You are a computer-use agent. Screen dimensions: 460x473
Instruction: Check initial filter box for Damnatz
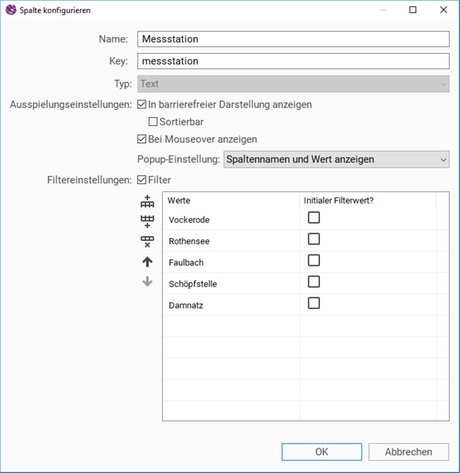[314, 303]
